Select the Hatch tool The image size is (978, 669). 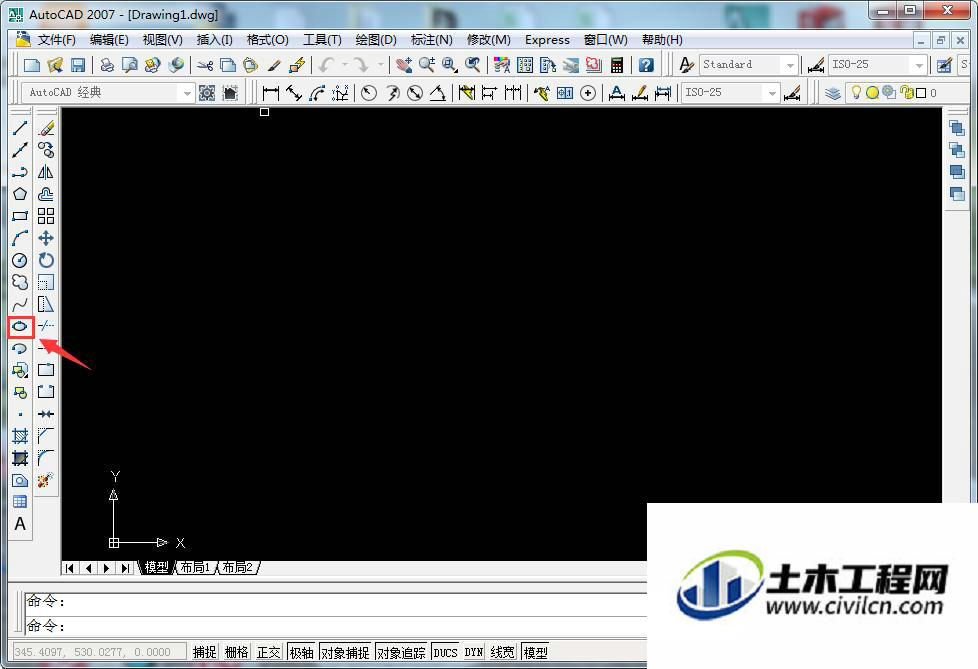[20, 436]
